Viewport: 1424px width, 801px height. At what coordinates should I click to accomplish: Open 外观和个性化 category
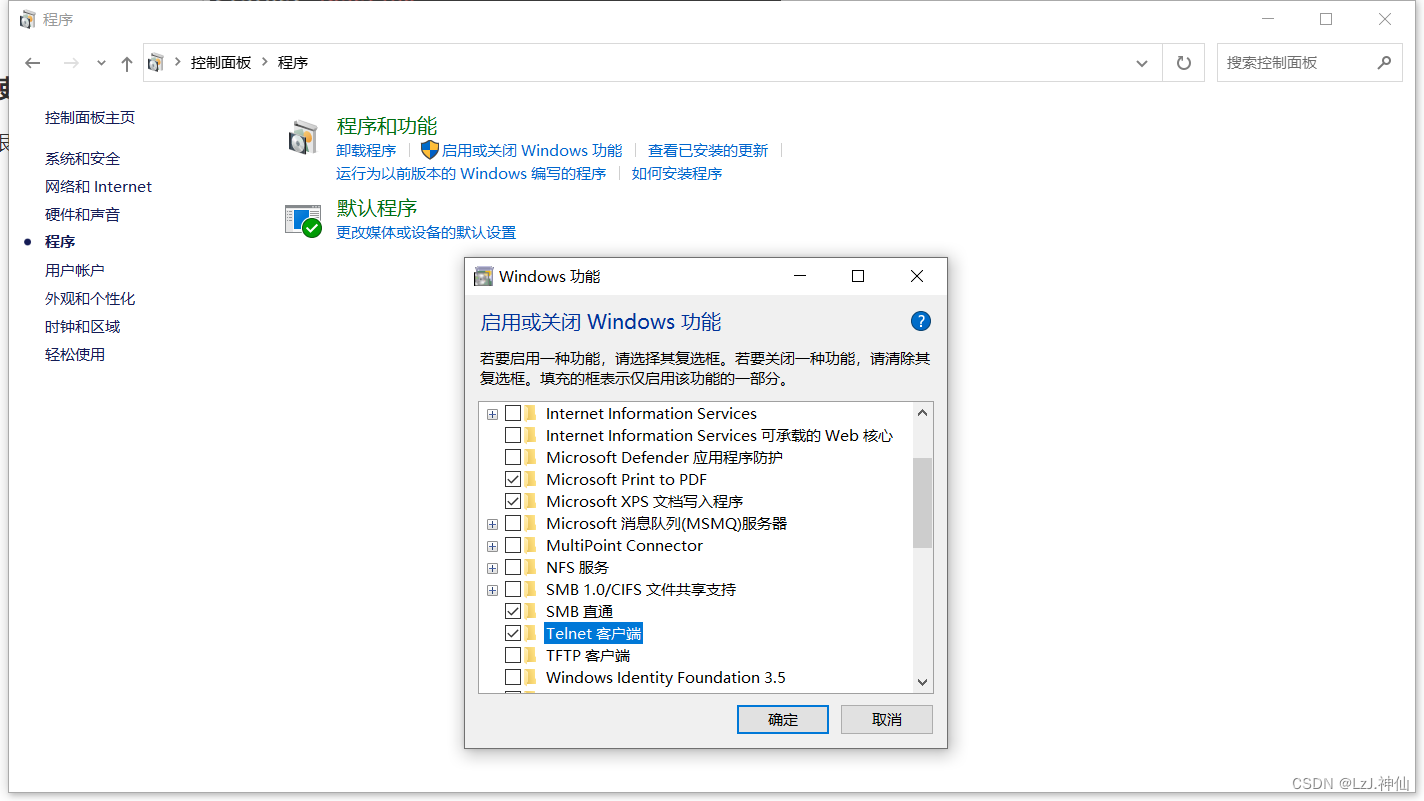click(90, 298)
